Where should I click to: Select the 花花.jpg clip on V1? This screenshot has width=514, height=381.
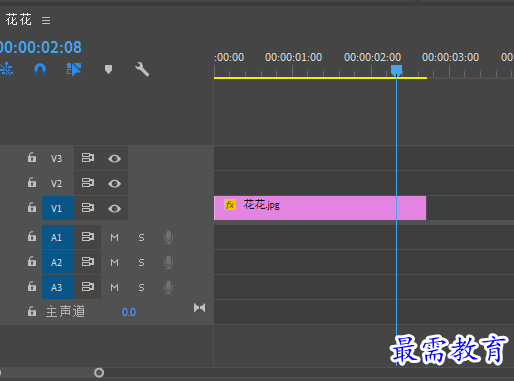click(320, 208)
